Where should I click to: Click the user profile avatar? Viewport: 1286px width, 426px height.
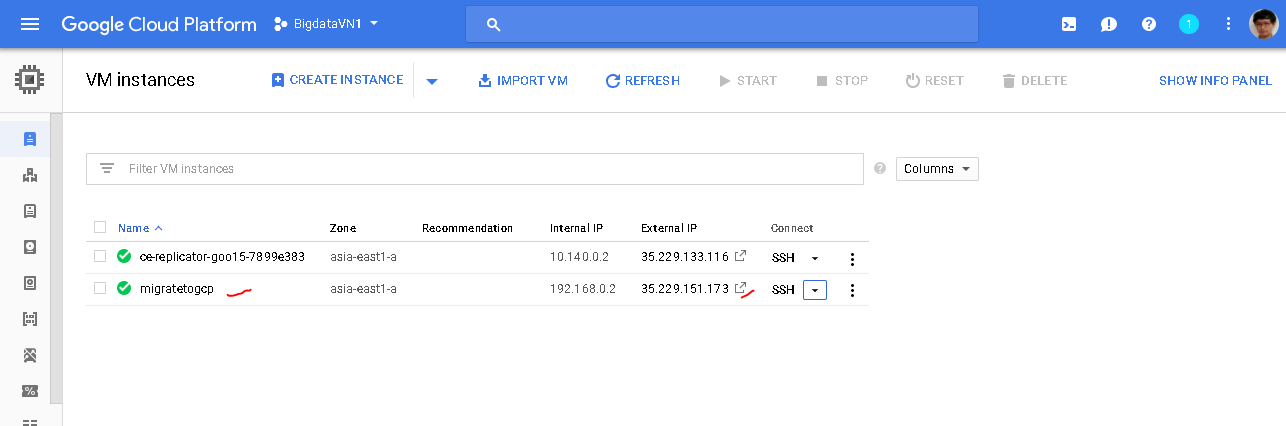click(x=1264, y=24)
